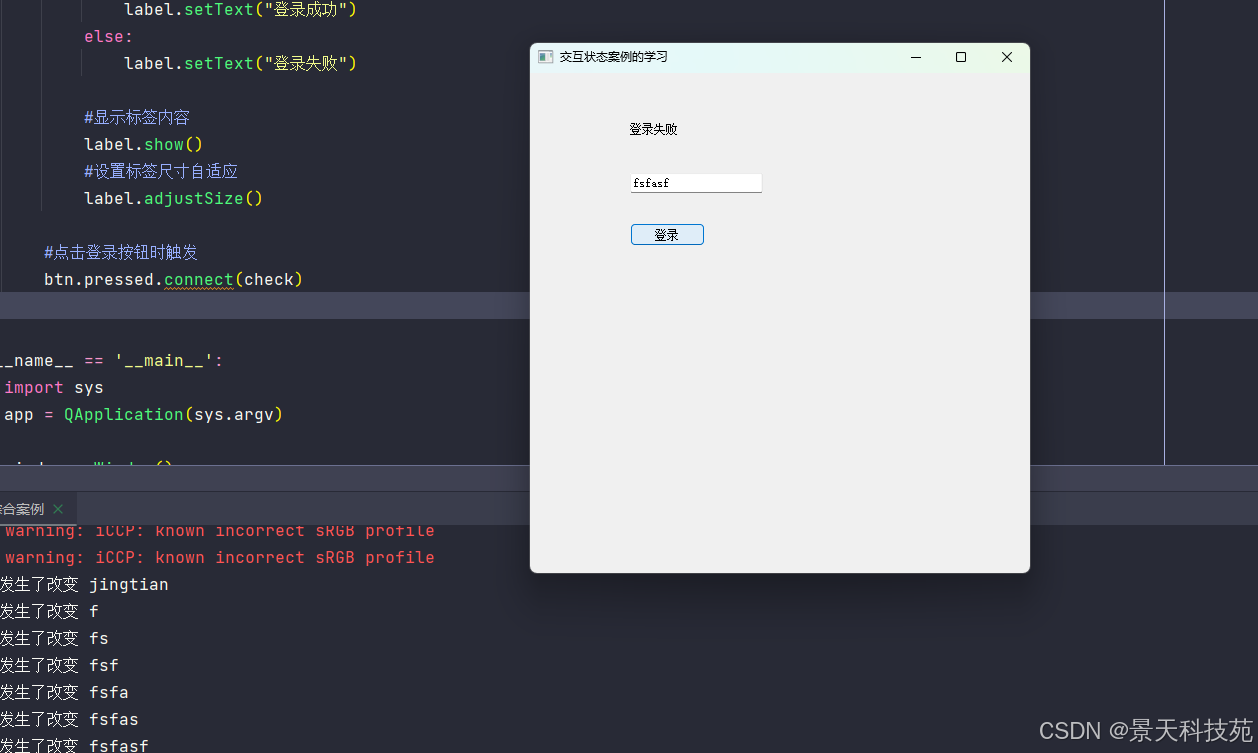Click the console output line ending with fsf
The image size is (1258, 753).
pyautogui.click(x=59, y=665)
